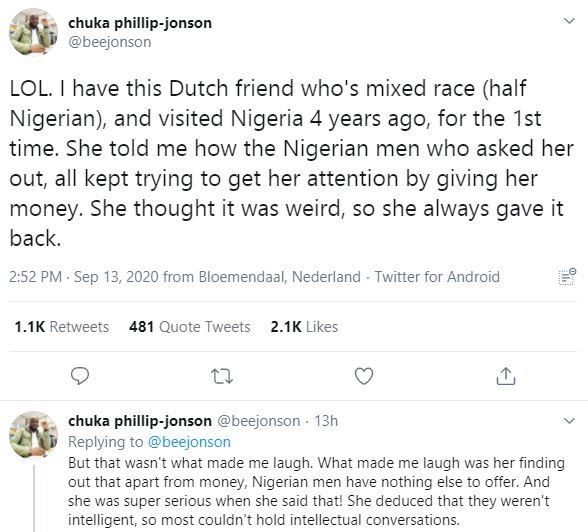The image size is (588, 532).
Task: Click the 13h timestamp on the reply
Action: [x=326, y=421]
